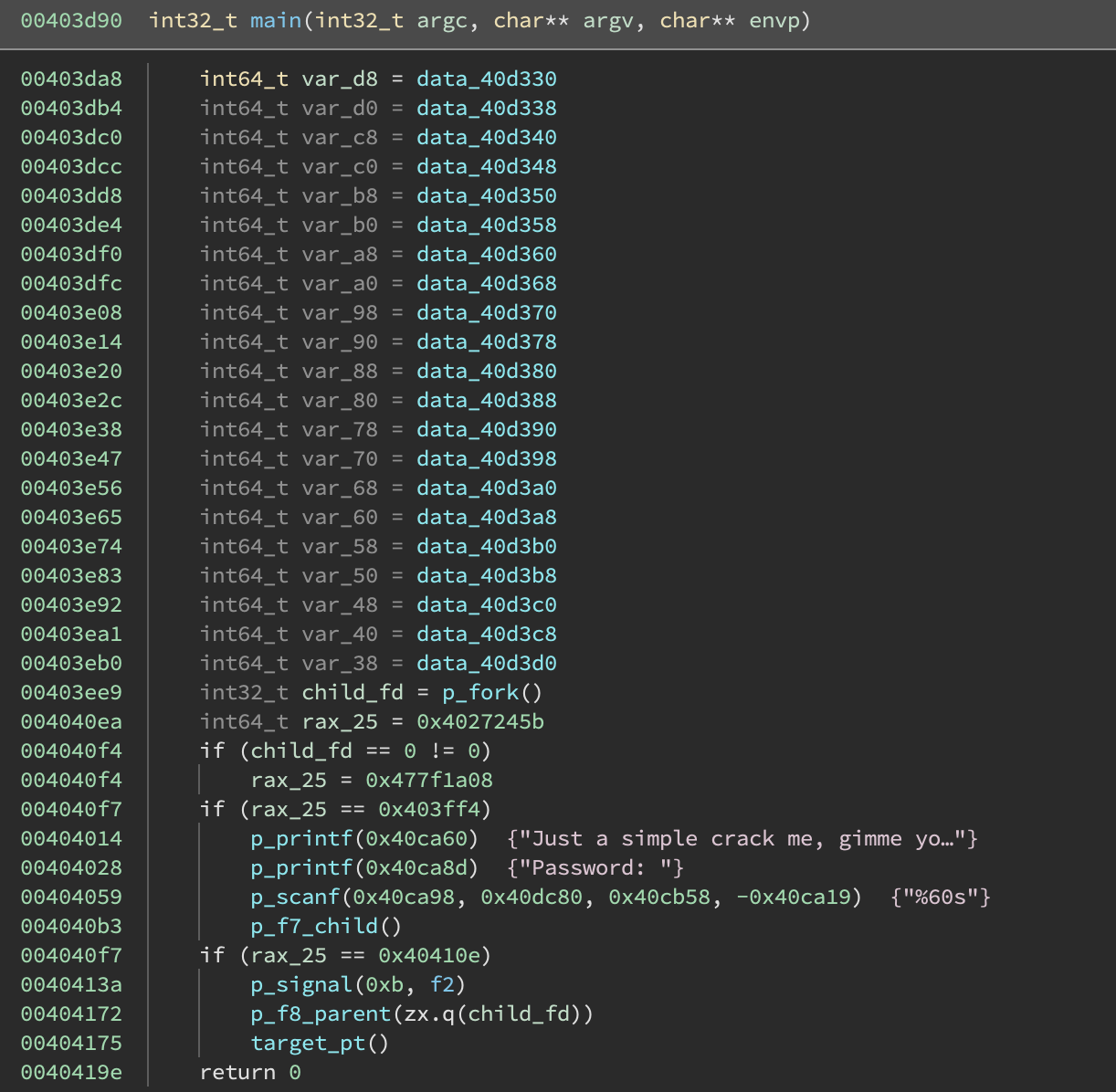Select address 00403d90 in the header
Image resolution: width=1116 pixels, height=1092 pixels.
pyautogui.click(x=71, y=20)
